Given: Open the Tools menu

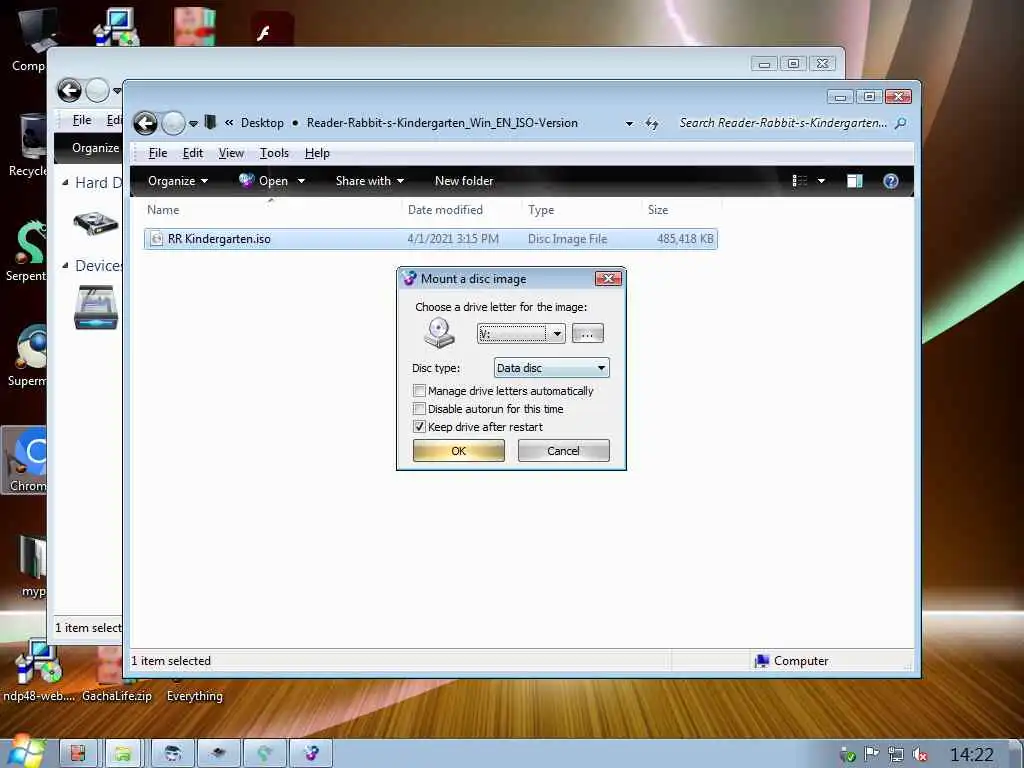Looking at the screenshot, I should (x=274, y=153).
